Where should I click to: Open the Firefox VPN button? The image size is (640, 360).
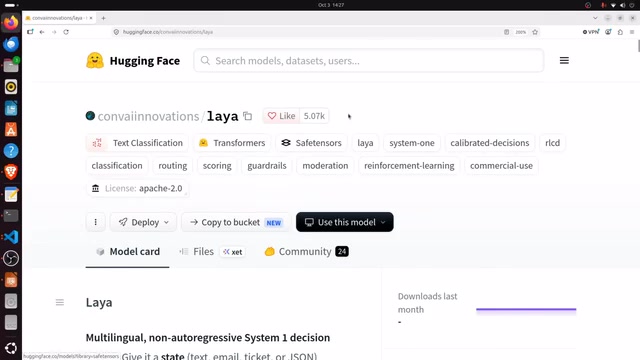pos(591,32)
